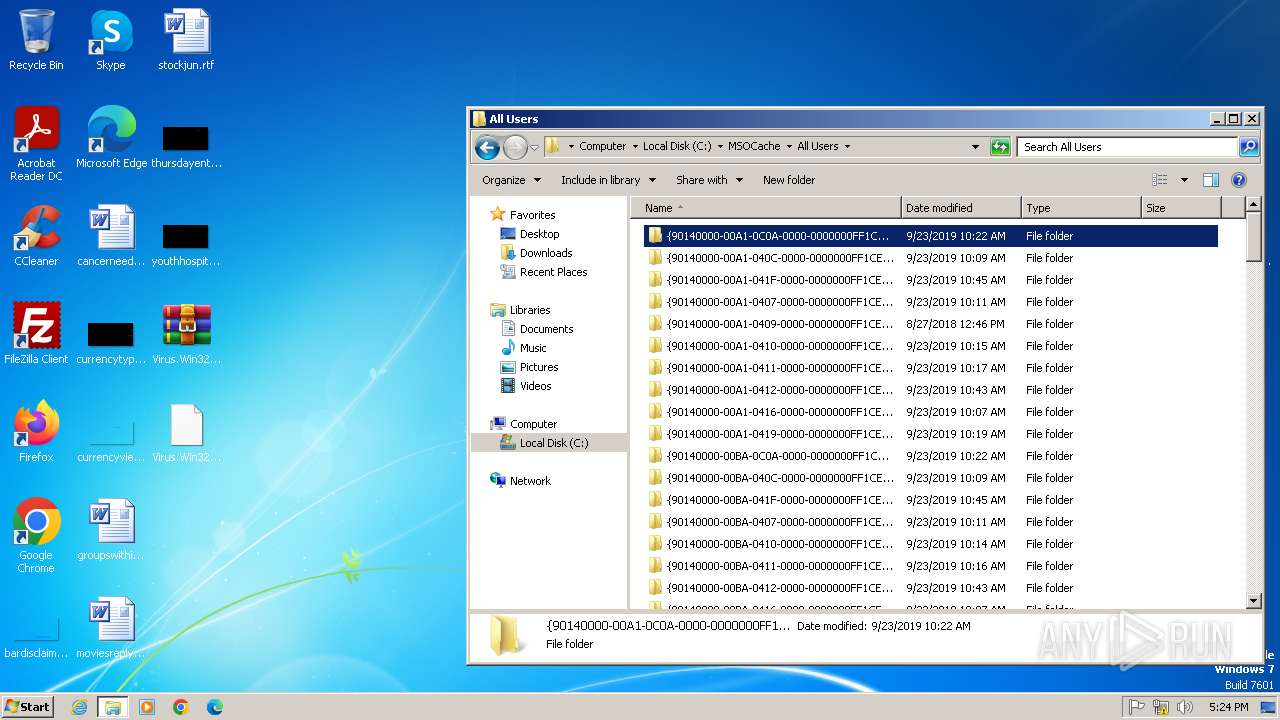Launch the Microsoft Edge desktop shortcut
The width and height of the screenshot is (1280, 720).
[x=111, y=138]
